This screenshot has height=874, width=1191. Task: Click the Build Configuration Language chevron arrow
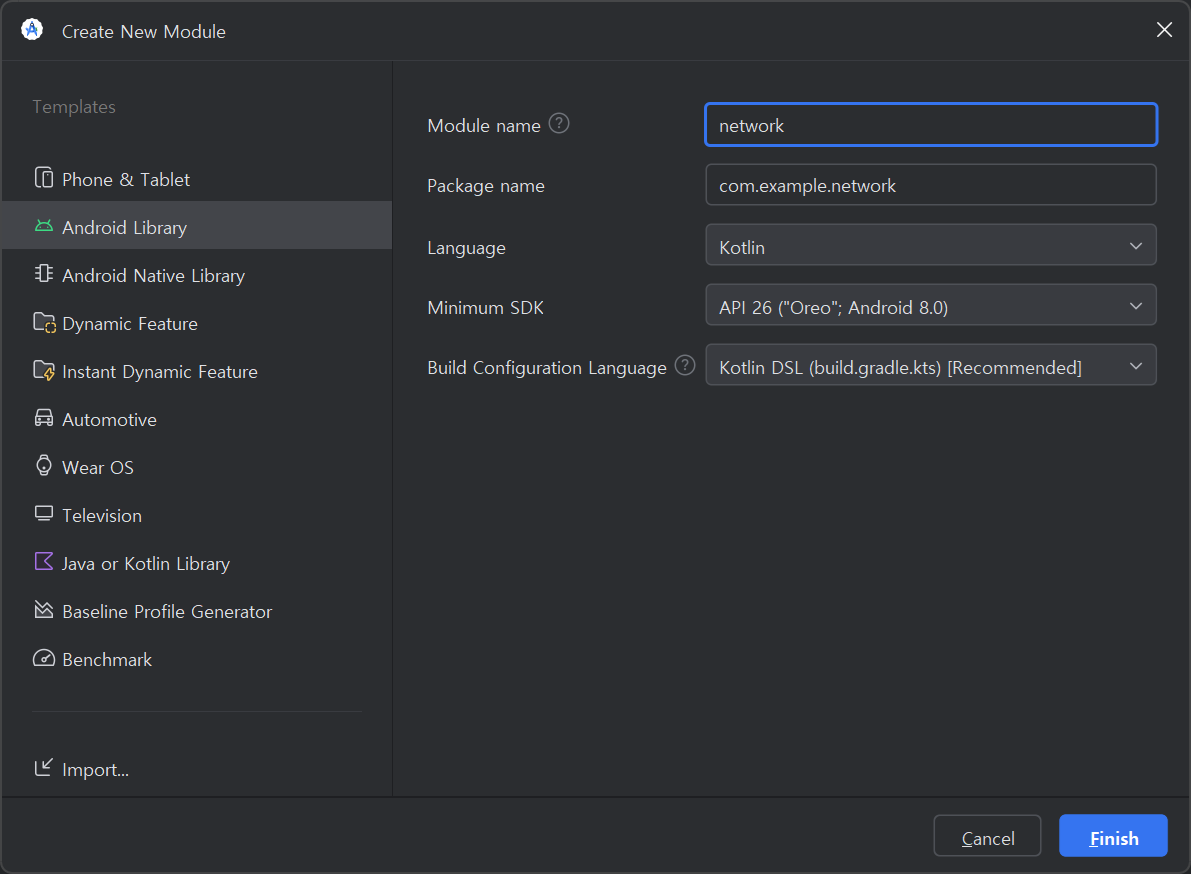(x=1136, y=366)
